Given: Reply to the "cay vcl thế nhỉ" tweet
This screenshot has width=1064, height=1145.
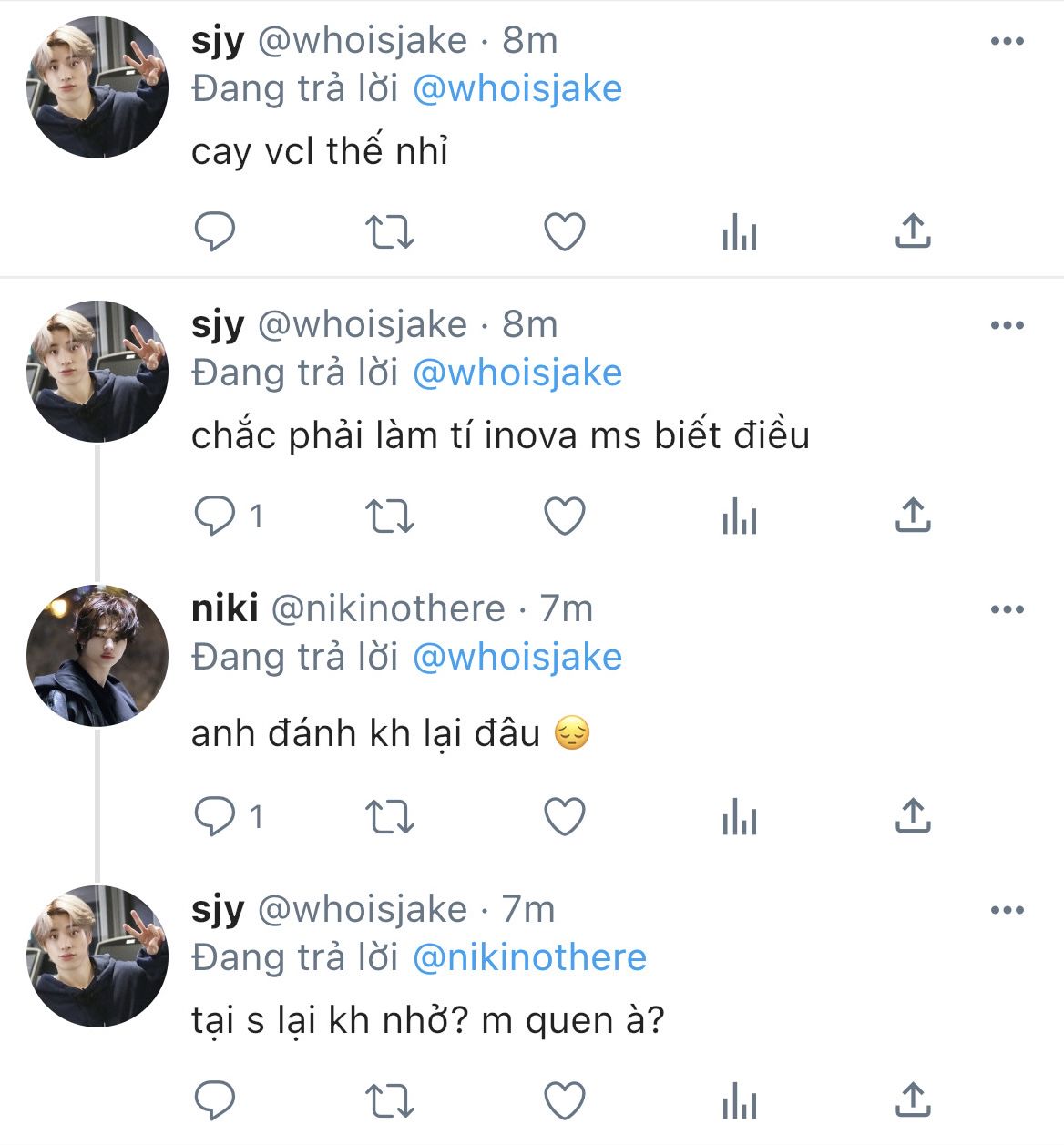Looking at the screenshot, I should coord(215,232).
